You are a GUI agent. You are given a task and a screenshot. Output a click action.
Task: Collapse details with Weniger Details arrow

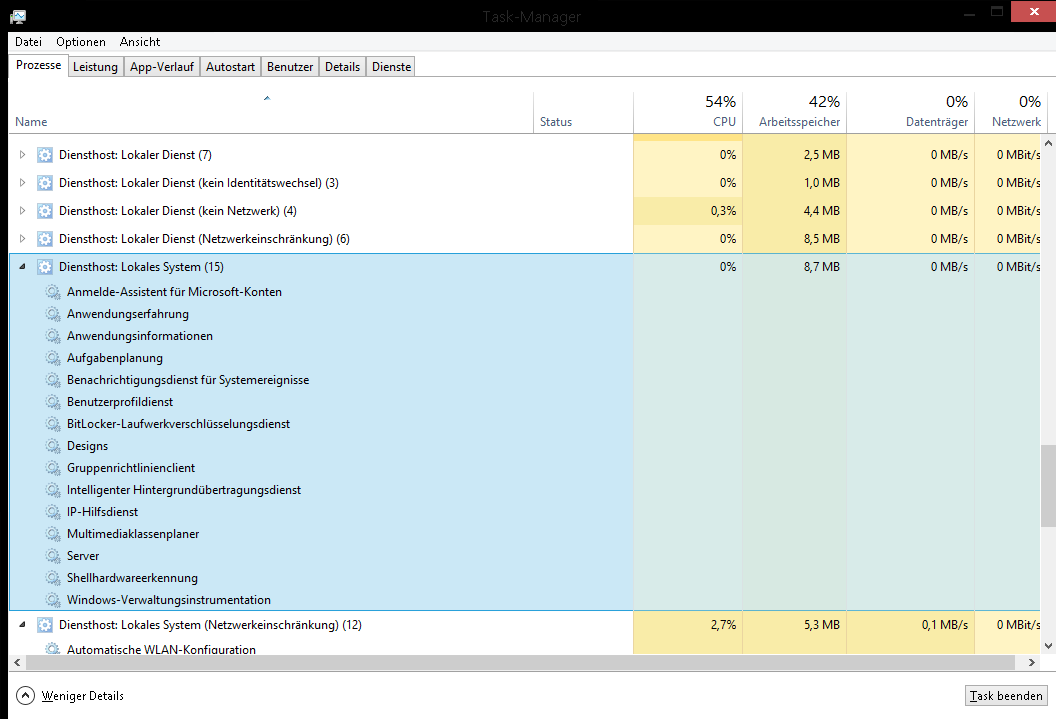coord(25,695)
